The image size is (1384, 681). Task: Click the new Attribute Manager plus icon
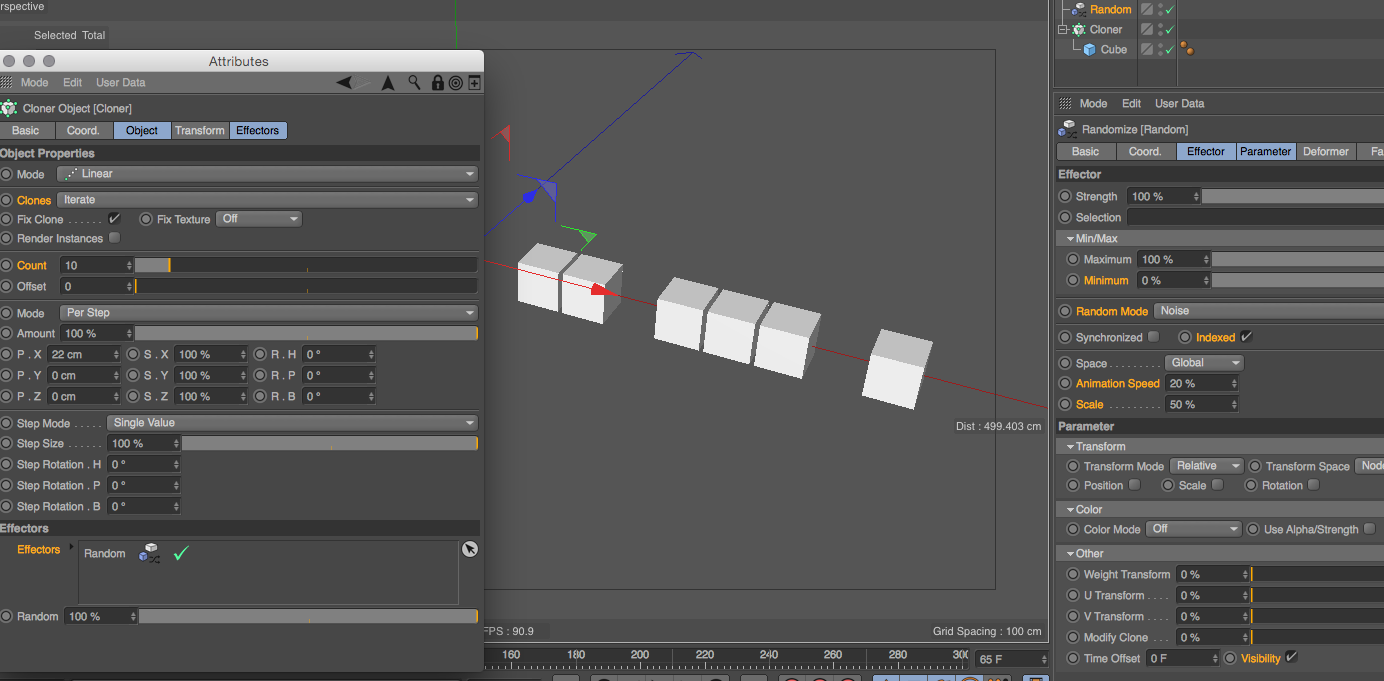pos(474,83)
